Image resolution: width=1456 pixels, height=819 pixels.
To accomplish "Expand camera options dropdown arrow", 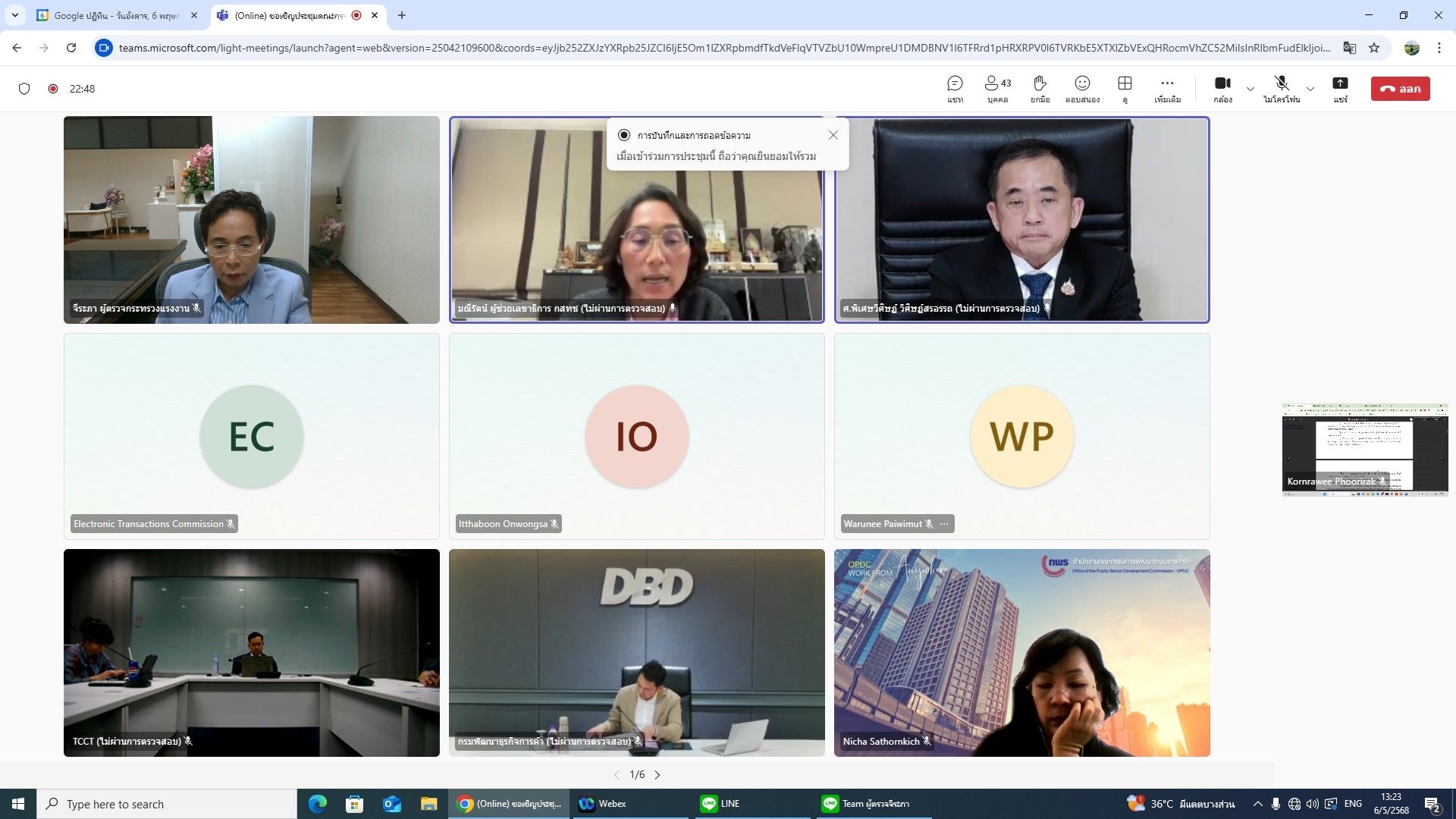I will (x=1250, y=89).
